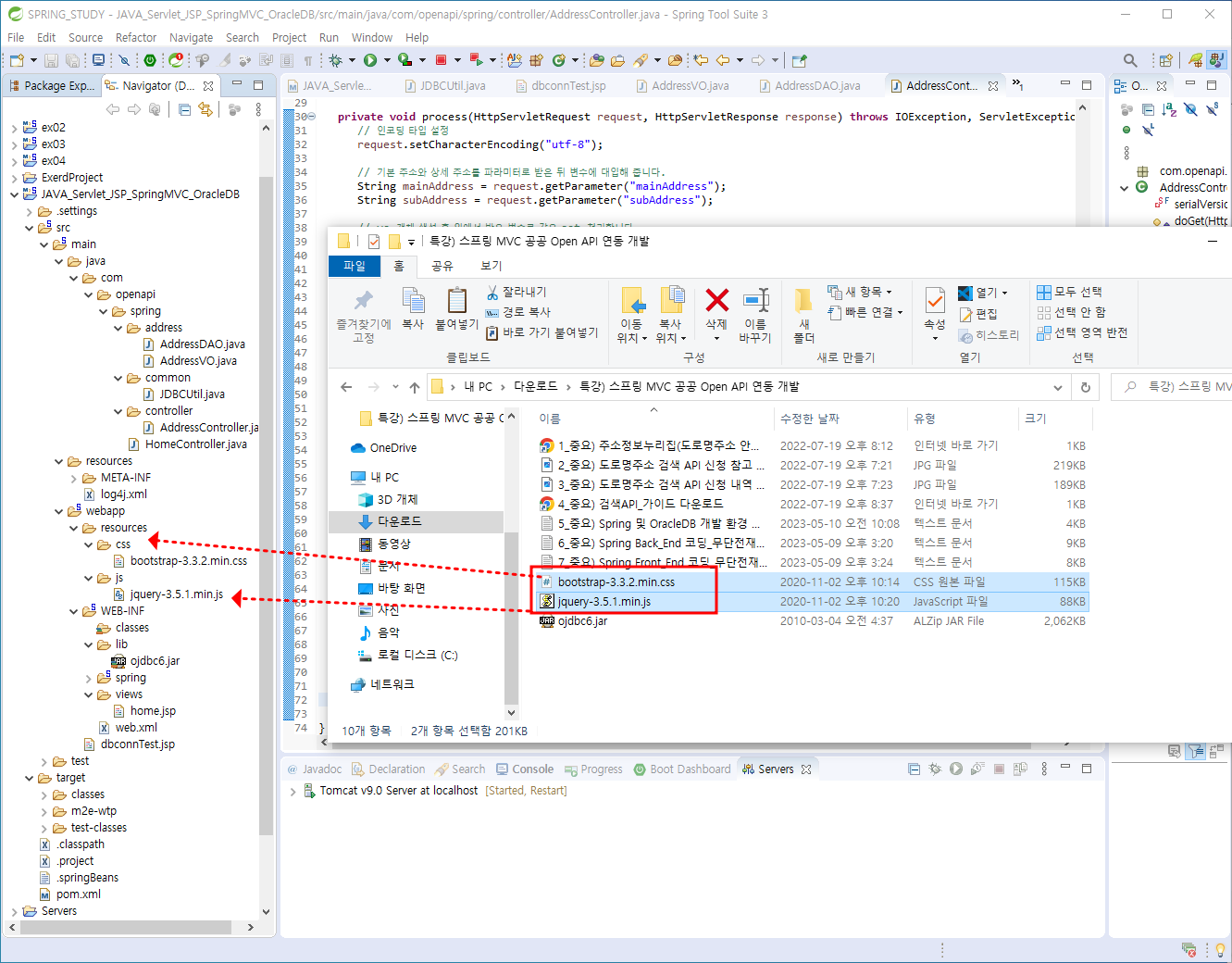Open the Explorer File (파일) tab
The height and width of the screenshot is (963, 1232).
(x=355, y=266)
